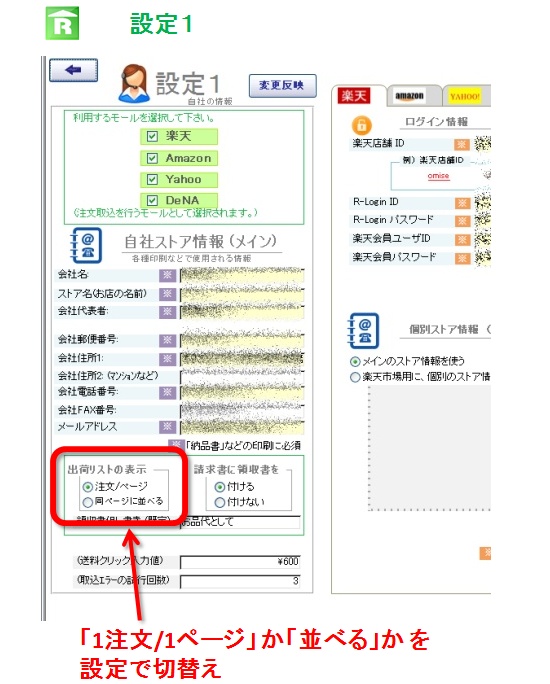Viewport: 550px width, 684px height.
Task: Click the green R house logo
Action: click(x=62, y=24)
